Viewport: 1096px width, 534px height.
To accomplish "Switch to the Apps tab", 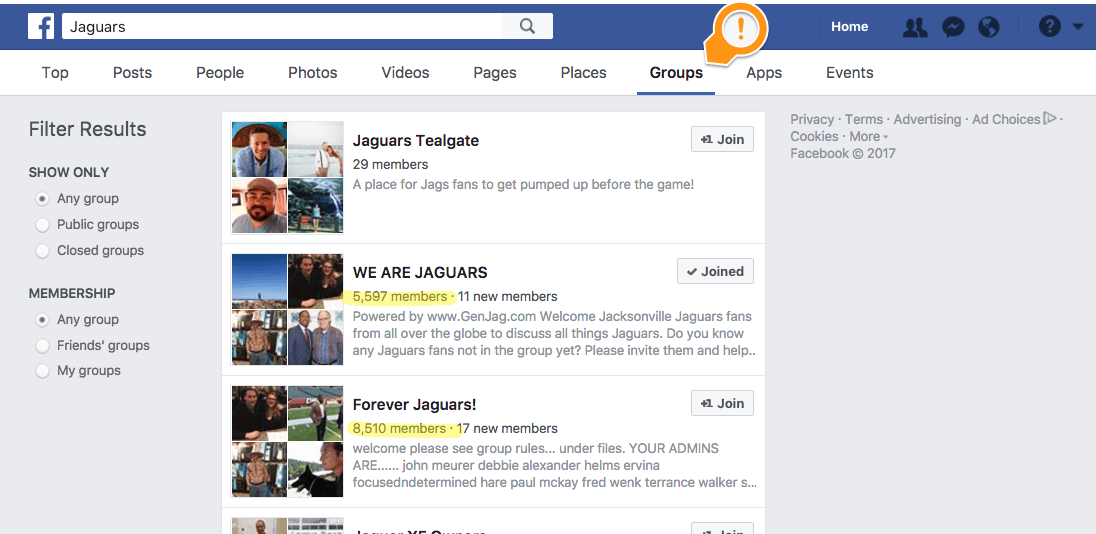I will tap(764, 73).
